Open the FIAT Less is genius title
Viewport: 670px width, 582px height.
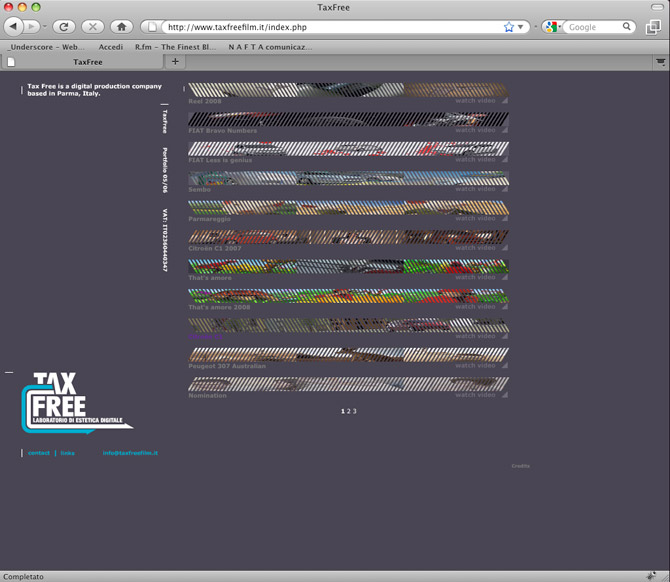click(x=220, y=160)
